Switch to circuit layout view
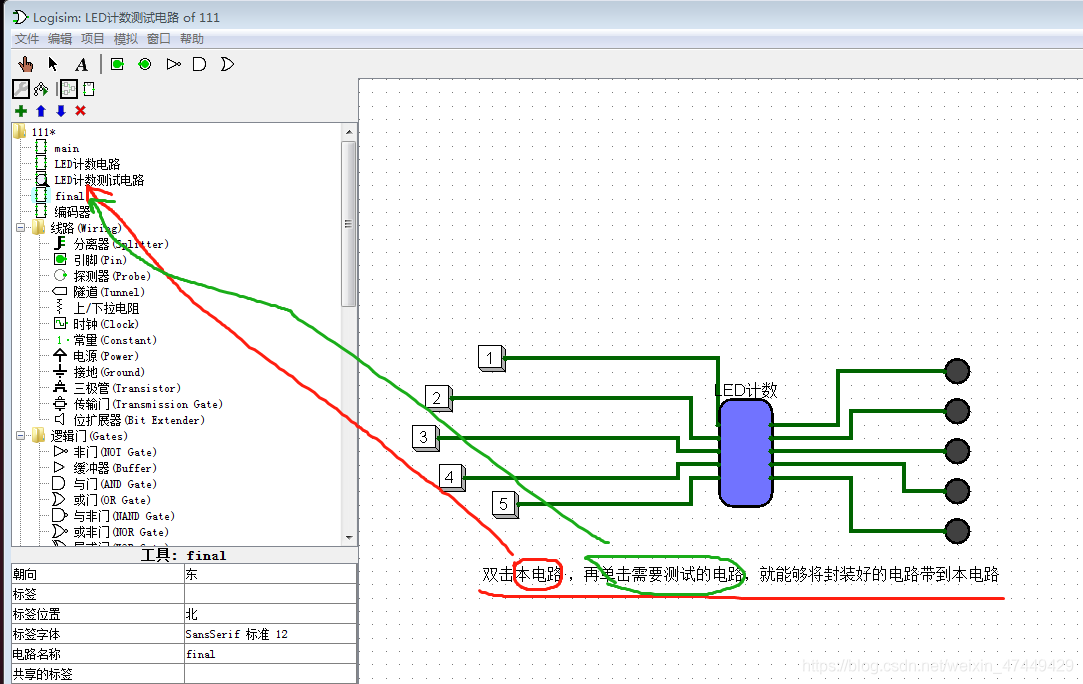This screenshot has width=1083, height=684. coord(68,88)
